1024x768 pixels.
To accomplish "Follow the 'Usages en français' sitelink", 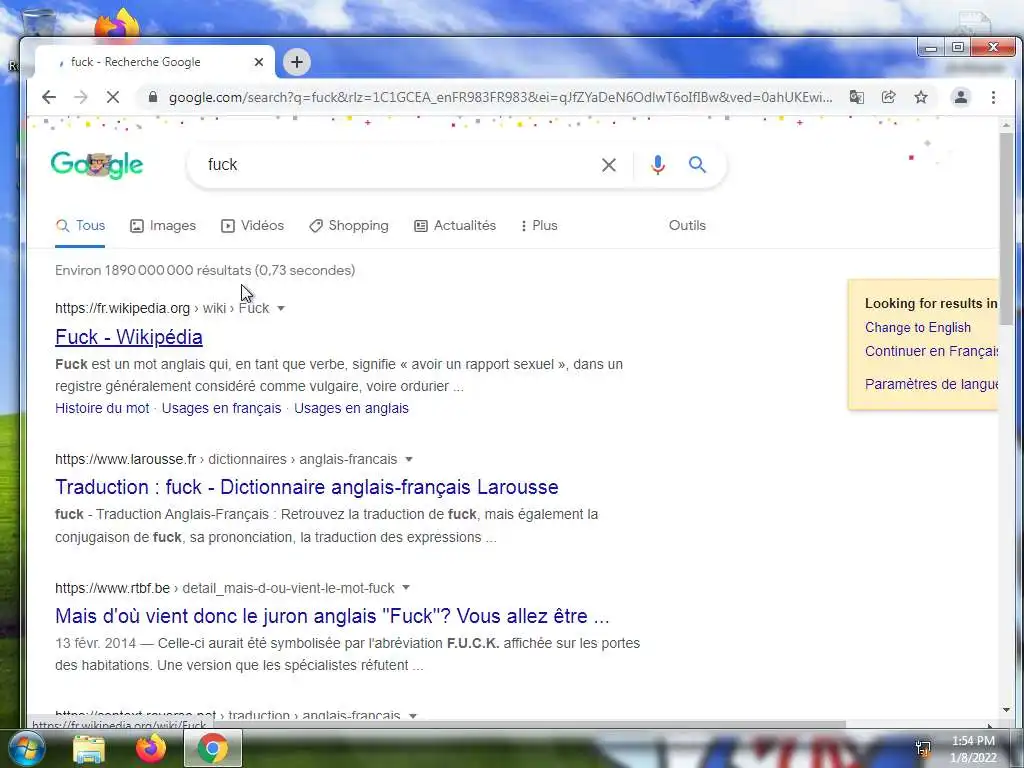I will 221,408.
